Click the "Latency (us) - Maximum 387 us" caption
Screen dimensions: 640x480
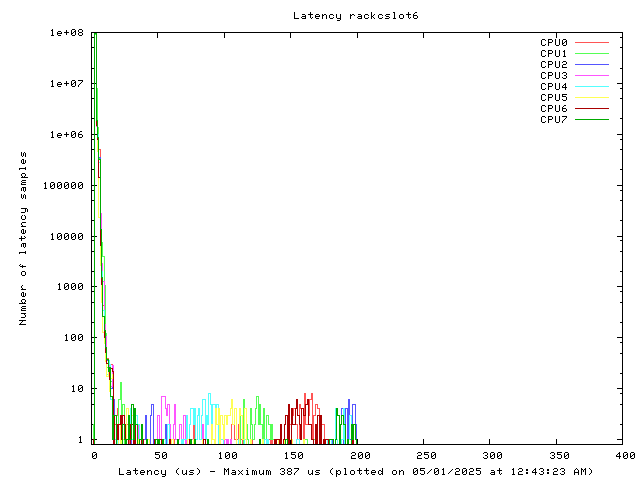coord(220,472)
